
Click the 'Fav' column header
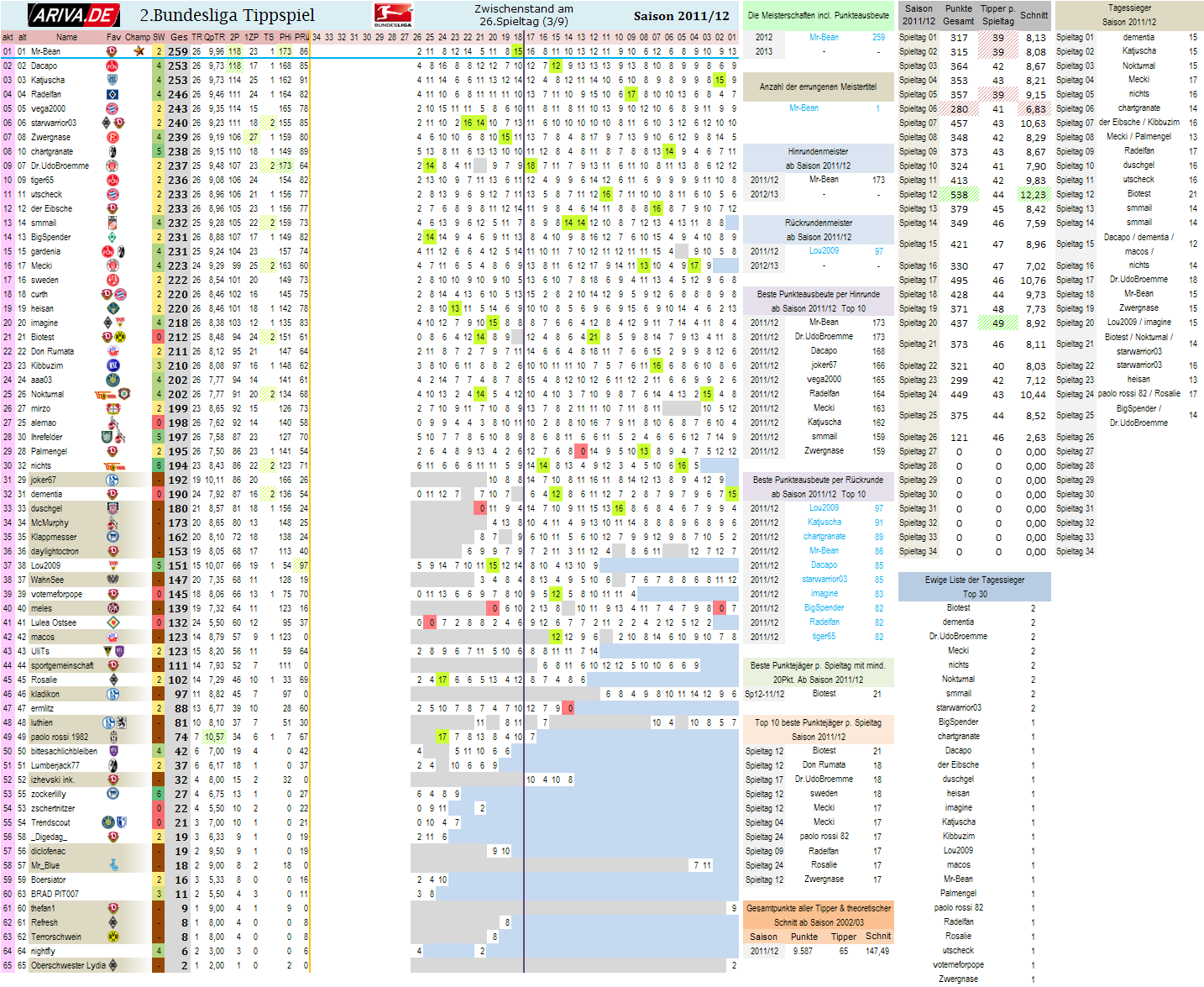pyautogui.click(x=113, y=37)
